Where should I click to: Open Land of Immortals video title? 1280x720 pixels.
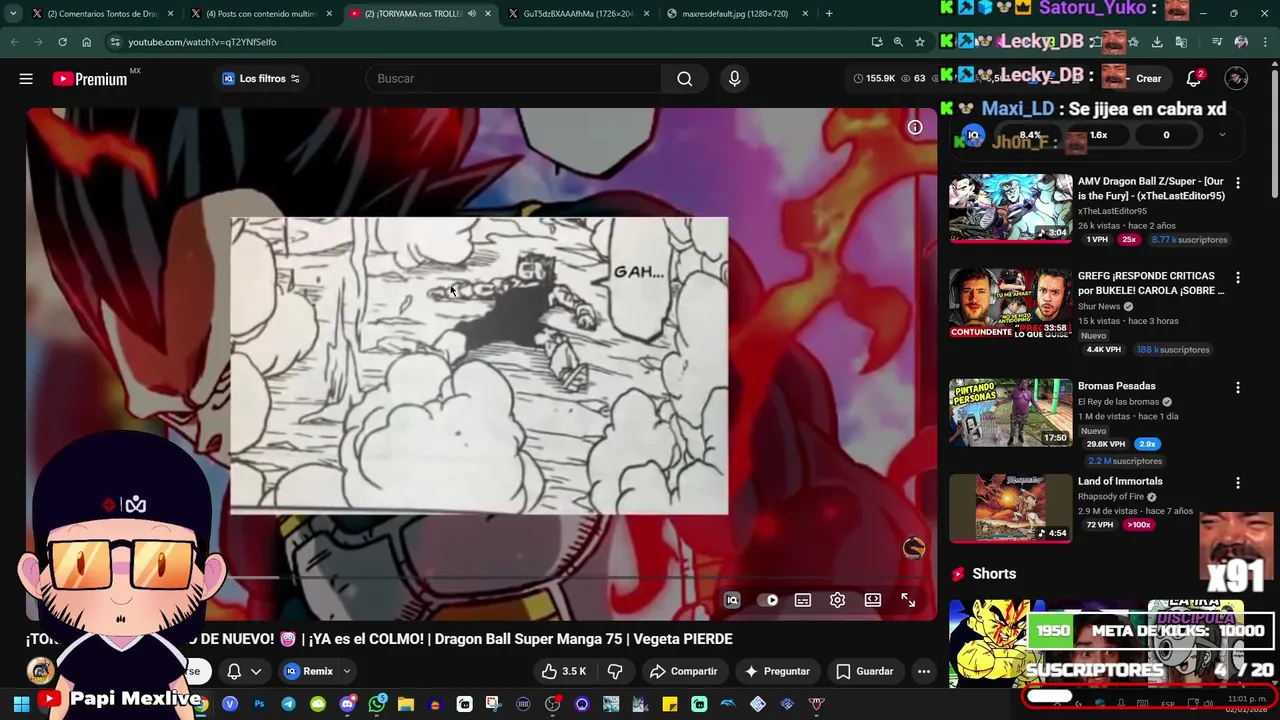coord(1120,481)
